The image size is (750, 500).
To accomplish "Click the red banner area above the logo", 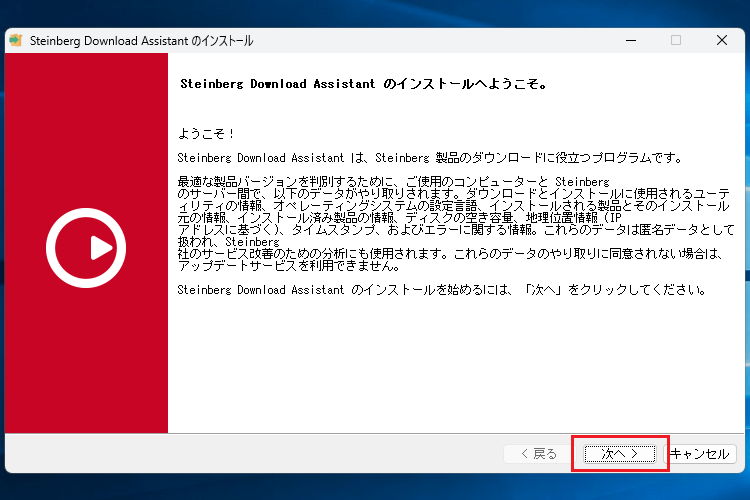I will tap(86, 120).
